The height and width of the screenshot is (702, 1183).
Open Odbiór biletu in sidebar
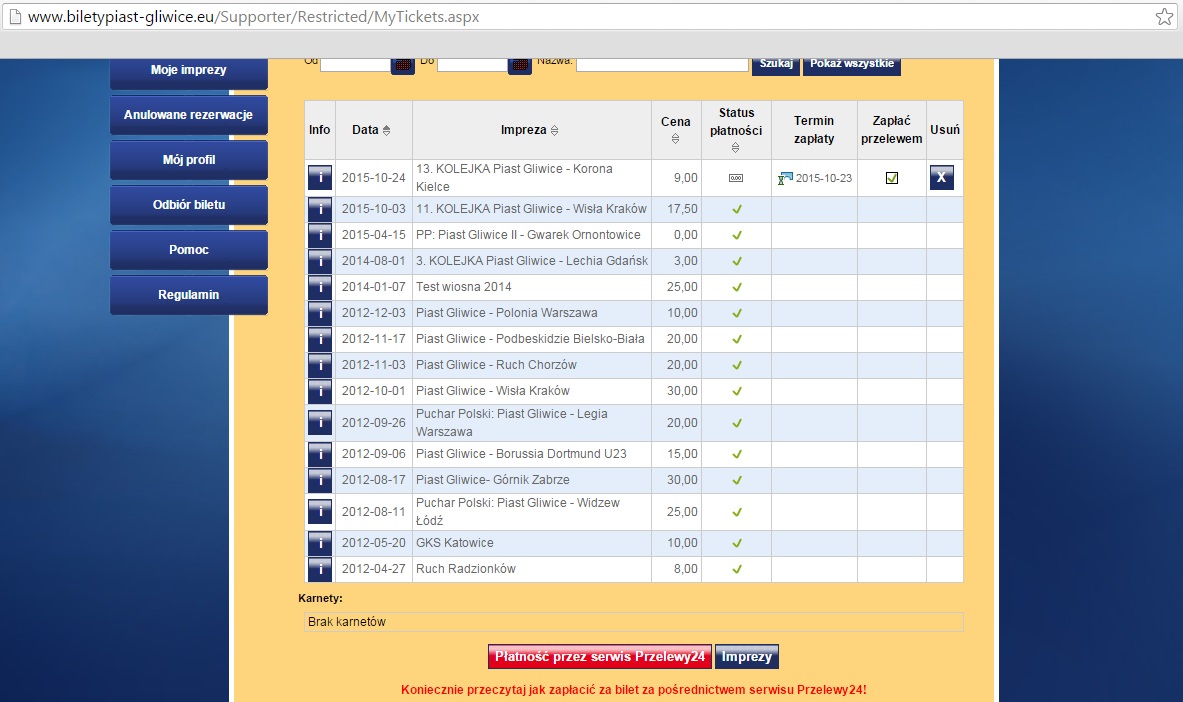[188, 205]
